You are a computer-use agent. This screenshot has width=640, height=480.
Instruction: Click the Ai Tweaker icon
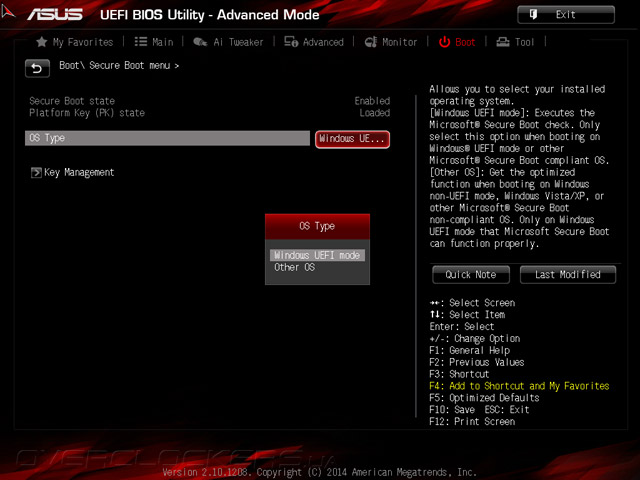pyautogui.click(x=200, y=42)
